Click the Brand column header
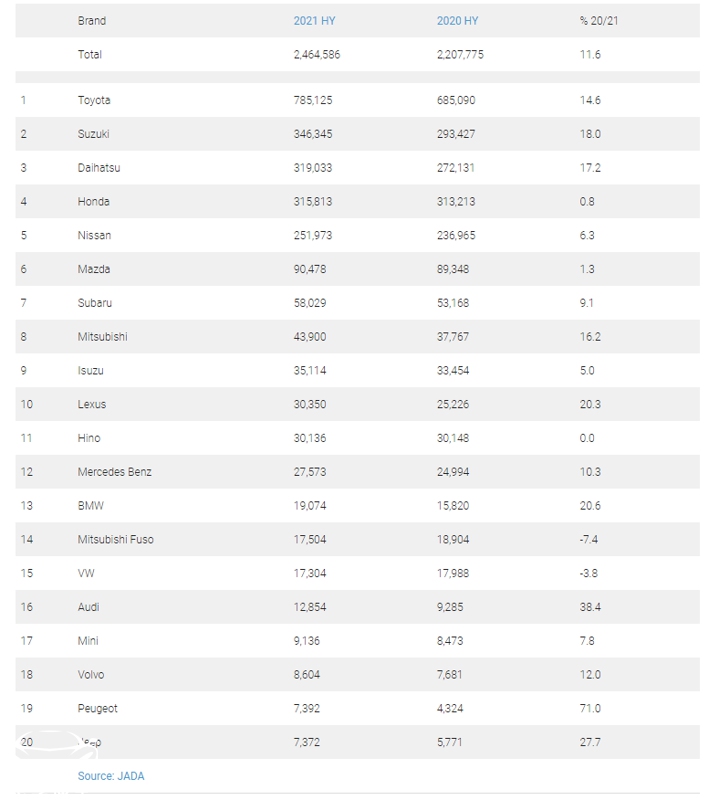Viewport: 719px width, 800px height. (x=92, y=20)
